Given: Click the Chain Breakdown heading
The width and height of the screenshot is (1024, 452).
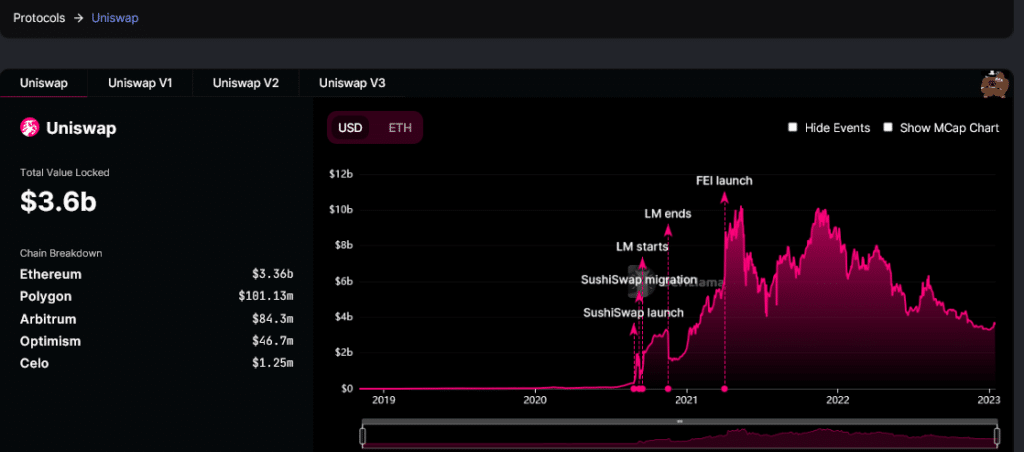Looking at the screenshot, I should (61, 253).
